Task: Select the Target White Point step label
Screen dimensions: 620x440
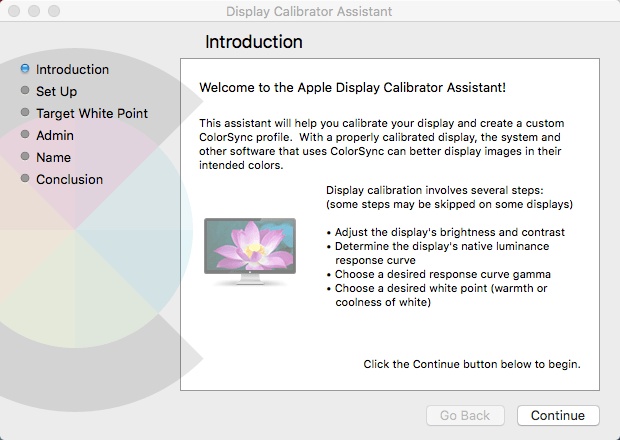Action: (92, 114)
